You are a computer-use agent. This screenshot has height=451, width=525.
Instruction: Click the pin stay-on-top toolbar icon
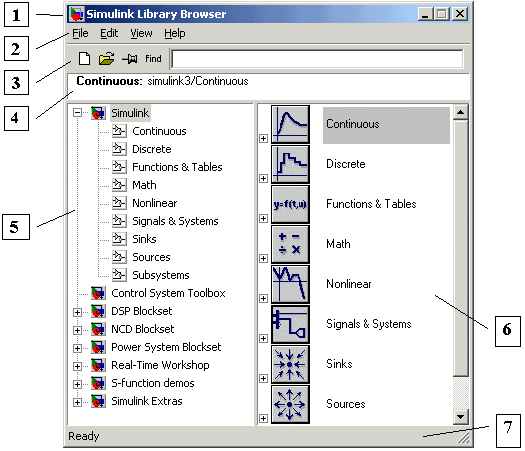pos(129,59)
